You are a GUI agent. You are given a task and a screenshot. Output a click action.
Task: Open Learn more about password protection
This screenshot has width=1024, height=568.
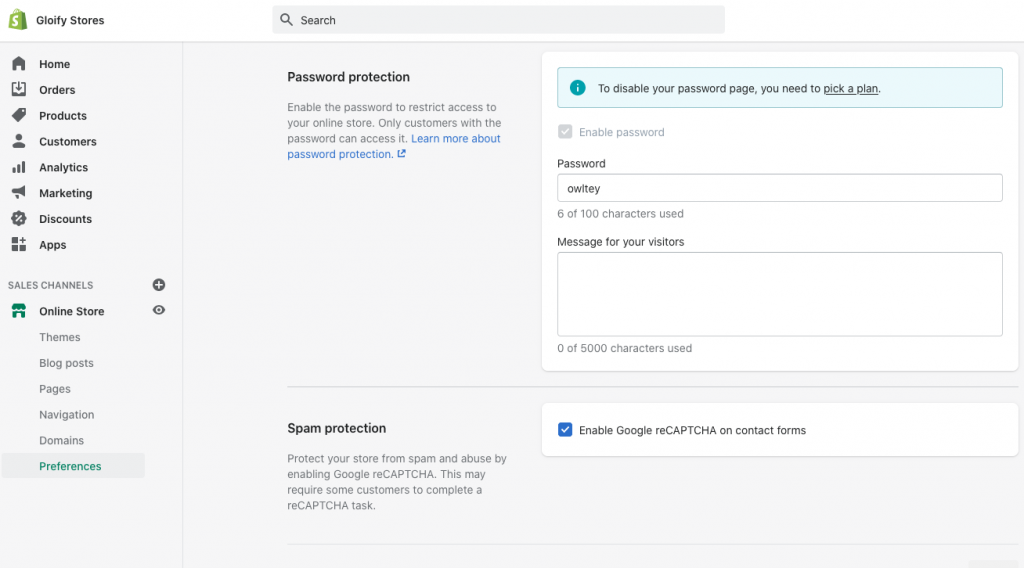point(394,146)
